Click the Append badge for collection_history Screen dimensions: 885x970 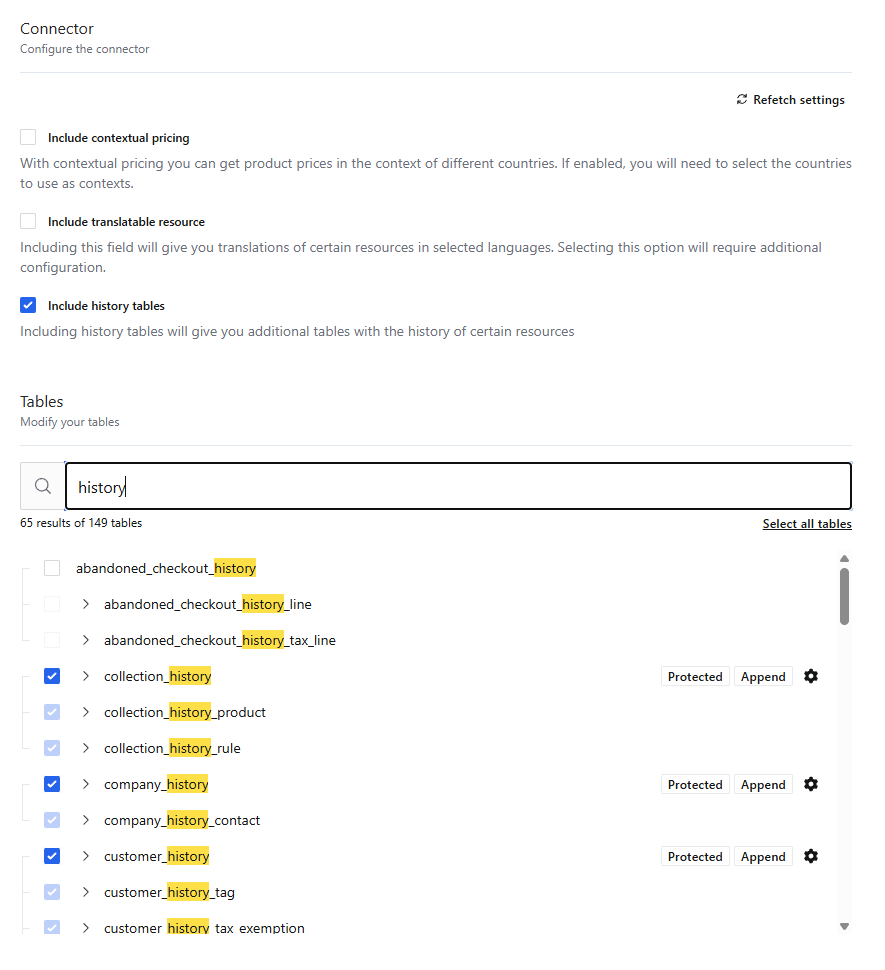763,677
